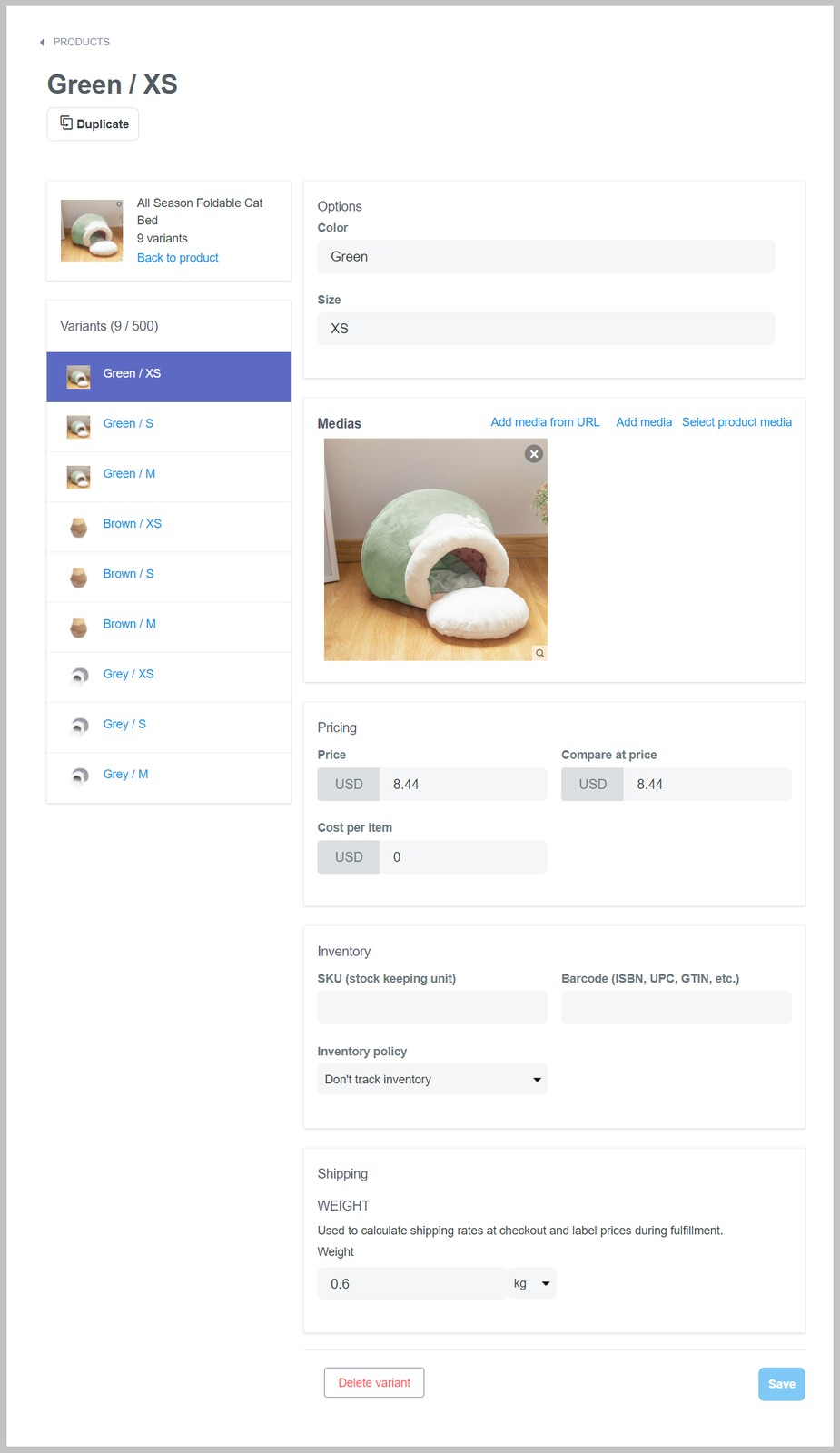The width and height of the screenshot is (840, 1453).
Task: Select the Green / XS variant
Action: (x=169, y=377)
